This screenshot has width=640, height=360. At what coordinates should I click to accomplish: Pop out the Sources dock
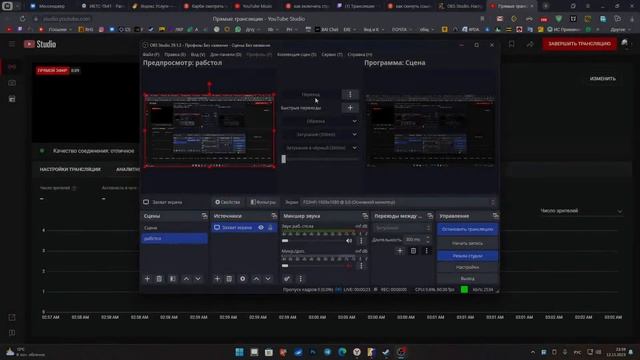point(274,216)
